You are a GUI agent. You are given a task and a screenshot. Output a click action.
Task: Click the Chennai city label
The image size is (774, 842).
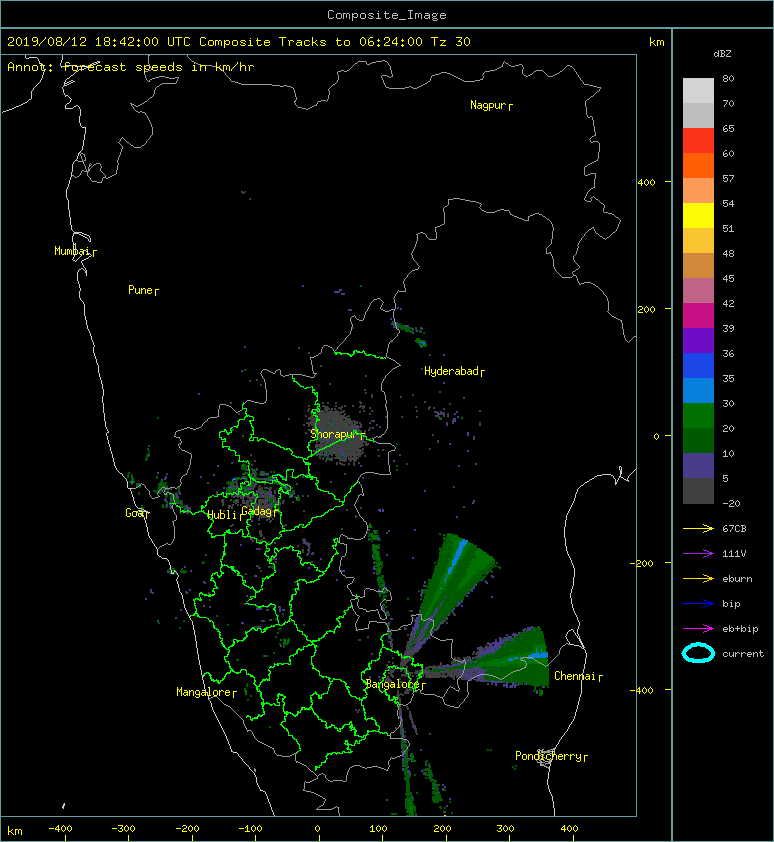[x=575, y=676]
